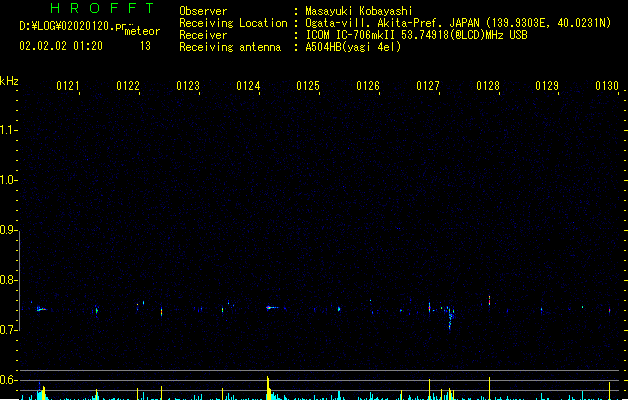Click the 0.8 kHz axis label
The height and width of the screenshot is (400, 629).
click(x=8, y=280)
